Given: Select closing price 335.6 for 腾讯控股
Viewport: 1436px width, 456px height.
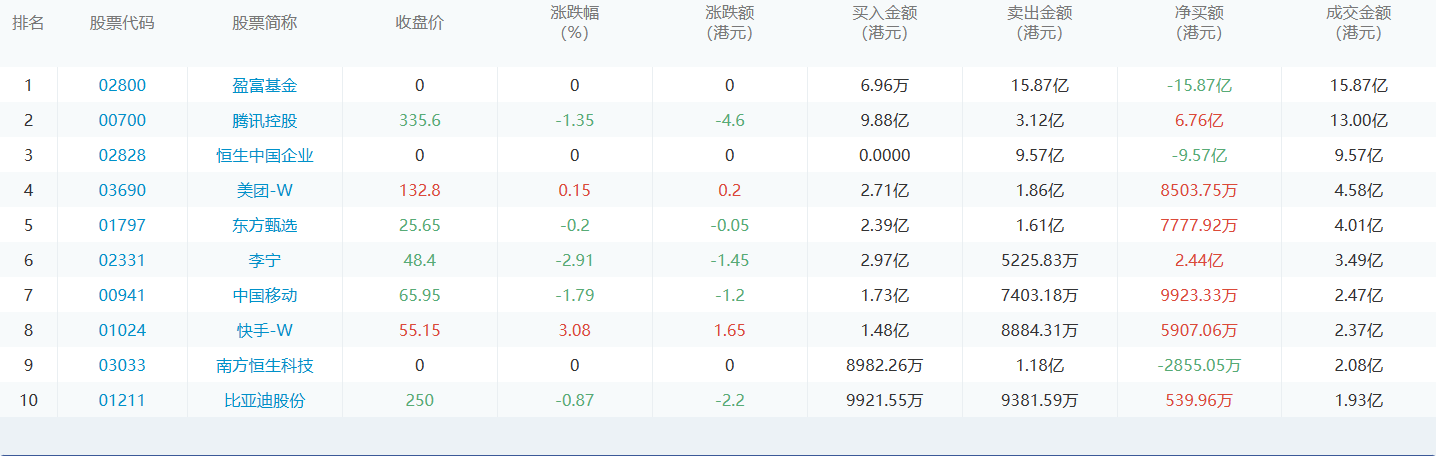Looking at the screenshot, I should pos(419,121).
